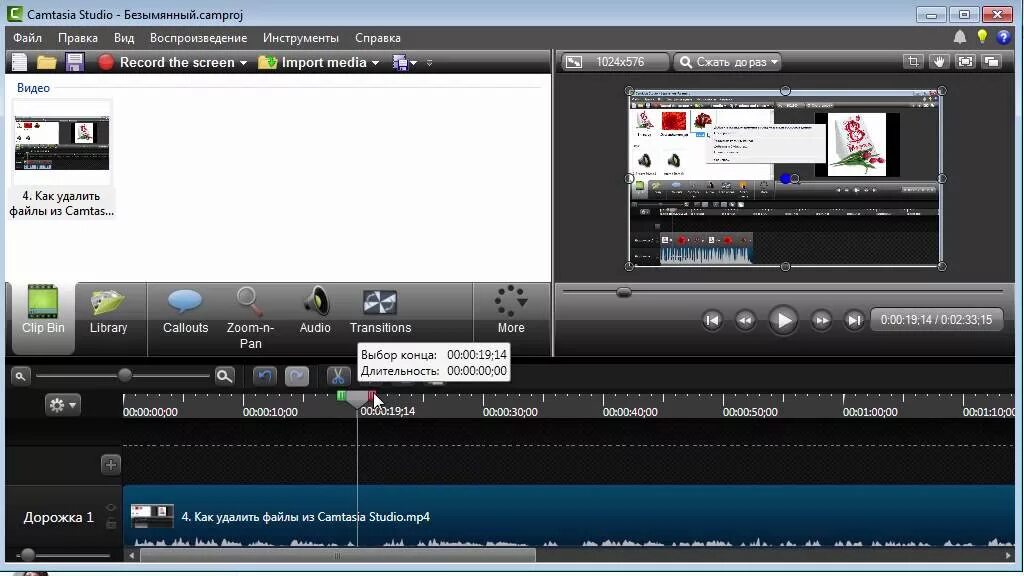Click the time display 0:00:19;14 / 0:02:33;15
Image resolution: width=1024 pixels, height=576 pixels.
pyautogui.click(x=936, y=320)
